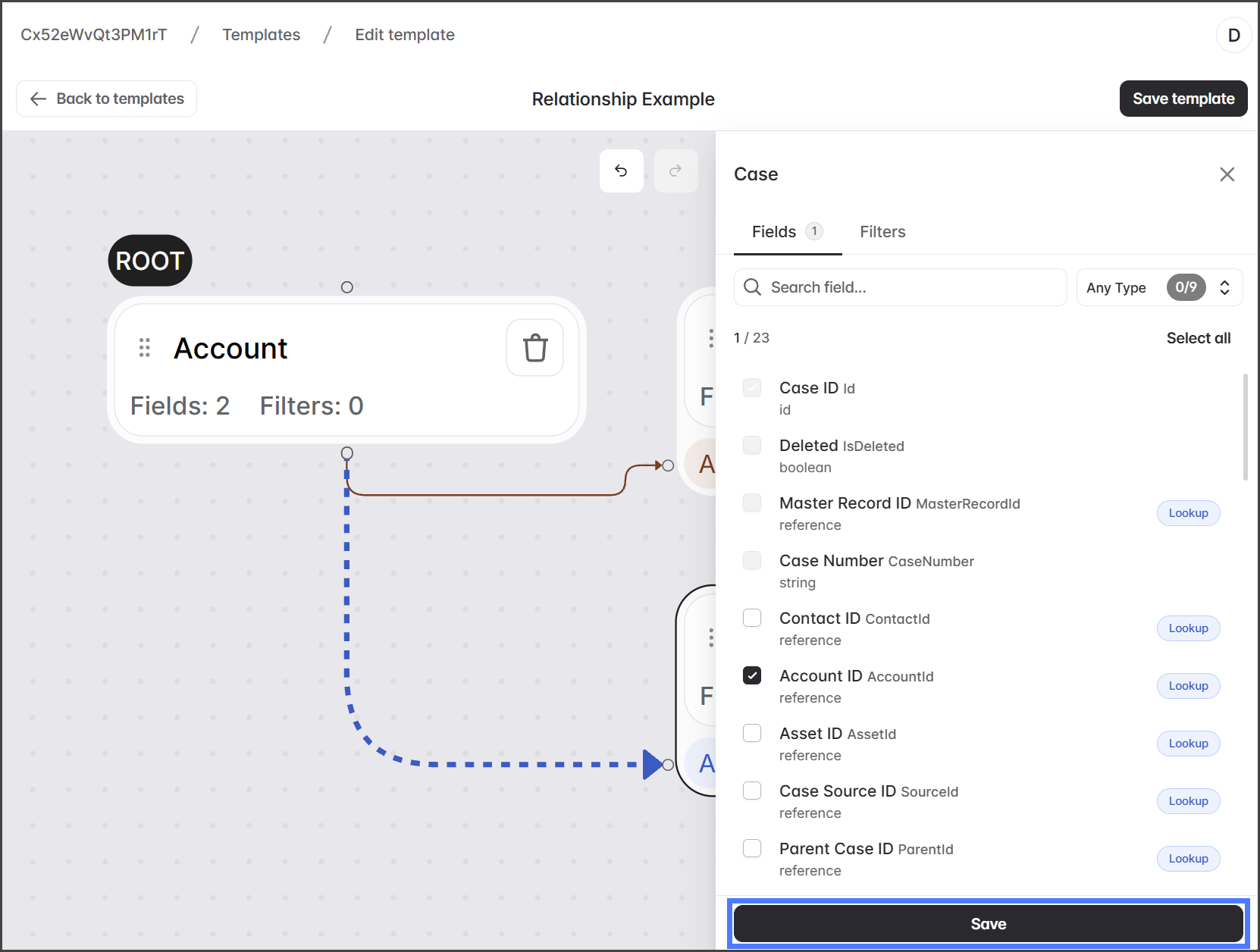1260x952 pixels.
Task: Open Templates breadcrumb link
Action: tap(261, 35)
